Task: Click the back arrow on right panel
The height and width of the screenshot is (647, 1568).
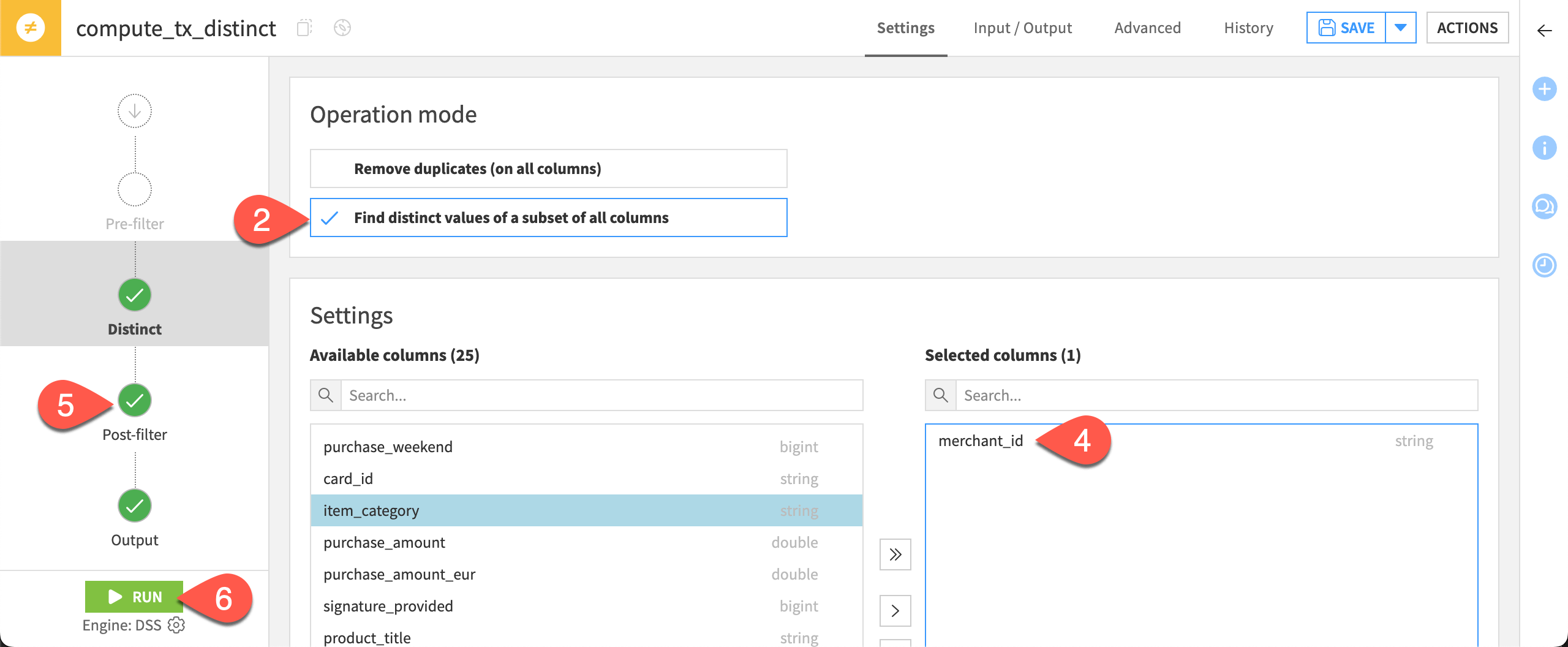Action: click(x=1544, y=31)
